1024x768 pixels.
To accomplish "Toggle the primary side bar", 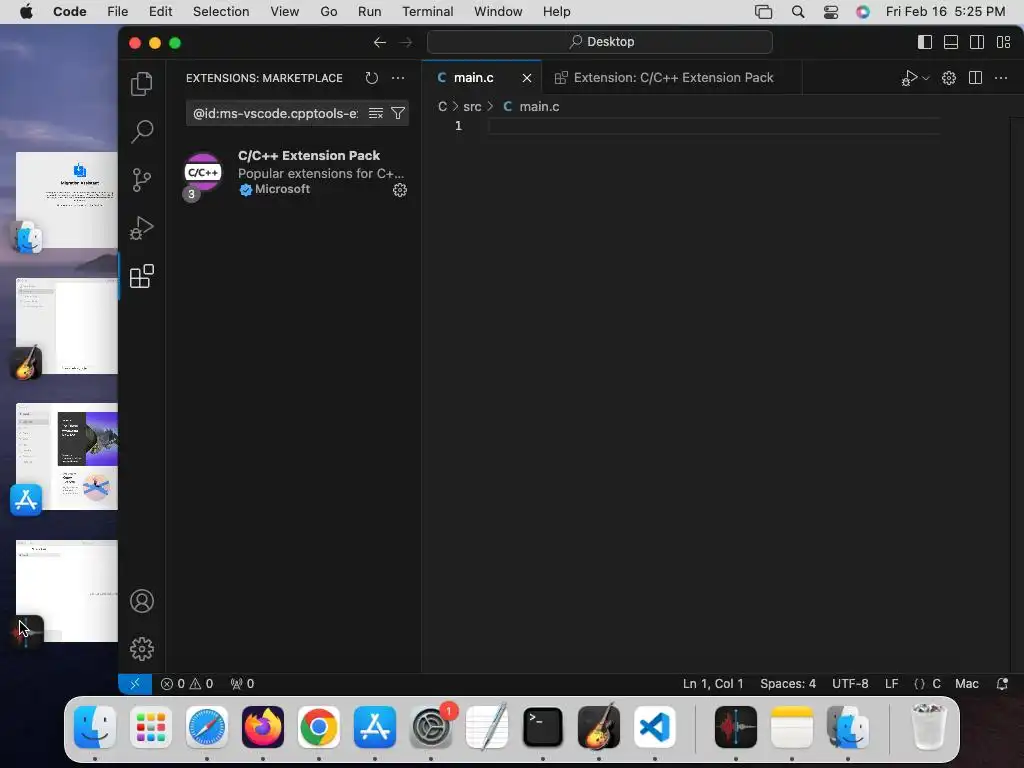I will point(925,42).
